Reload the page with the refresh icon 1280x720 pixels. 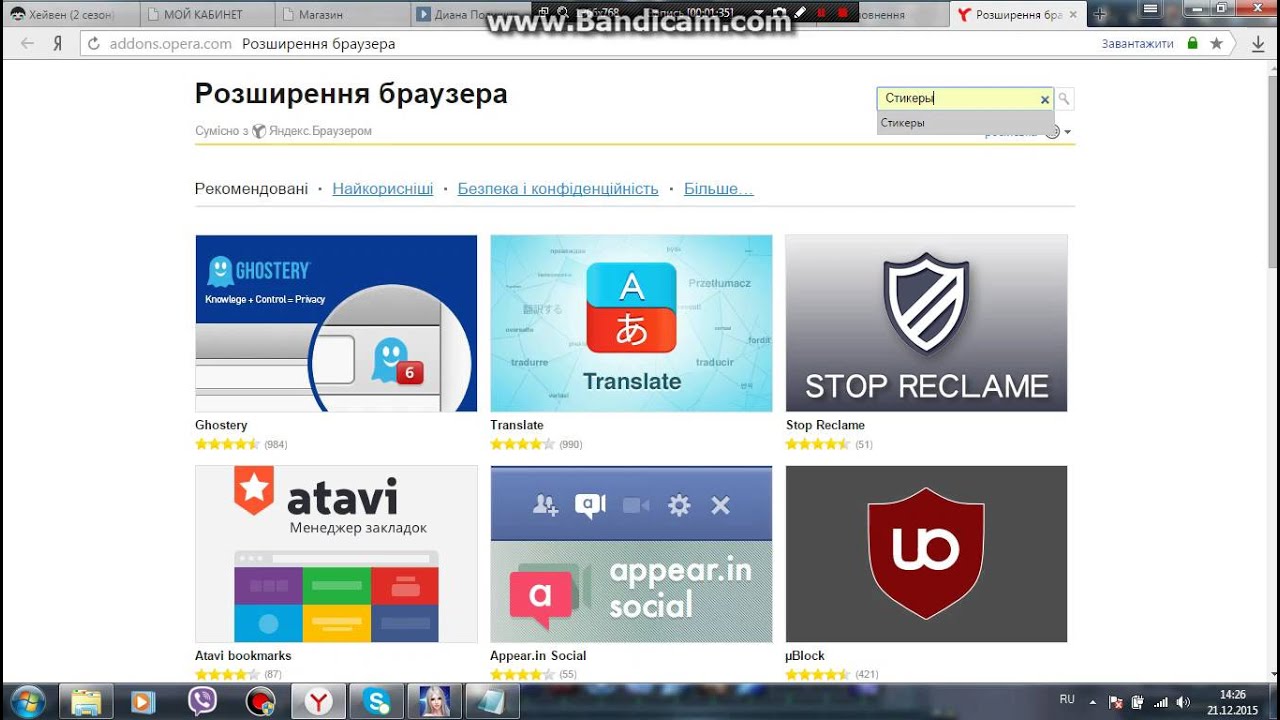tap(94, 44)
